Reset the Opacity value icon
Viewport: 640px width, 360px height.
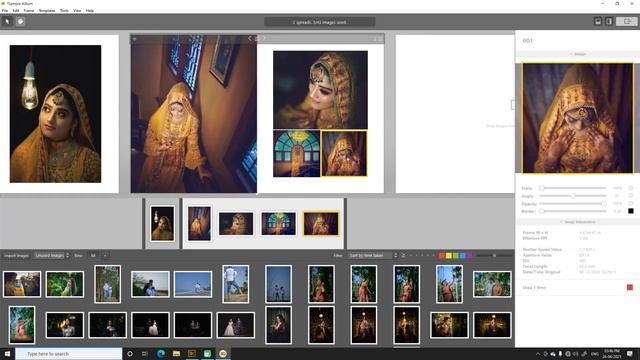click(x=631, y=203)
